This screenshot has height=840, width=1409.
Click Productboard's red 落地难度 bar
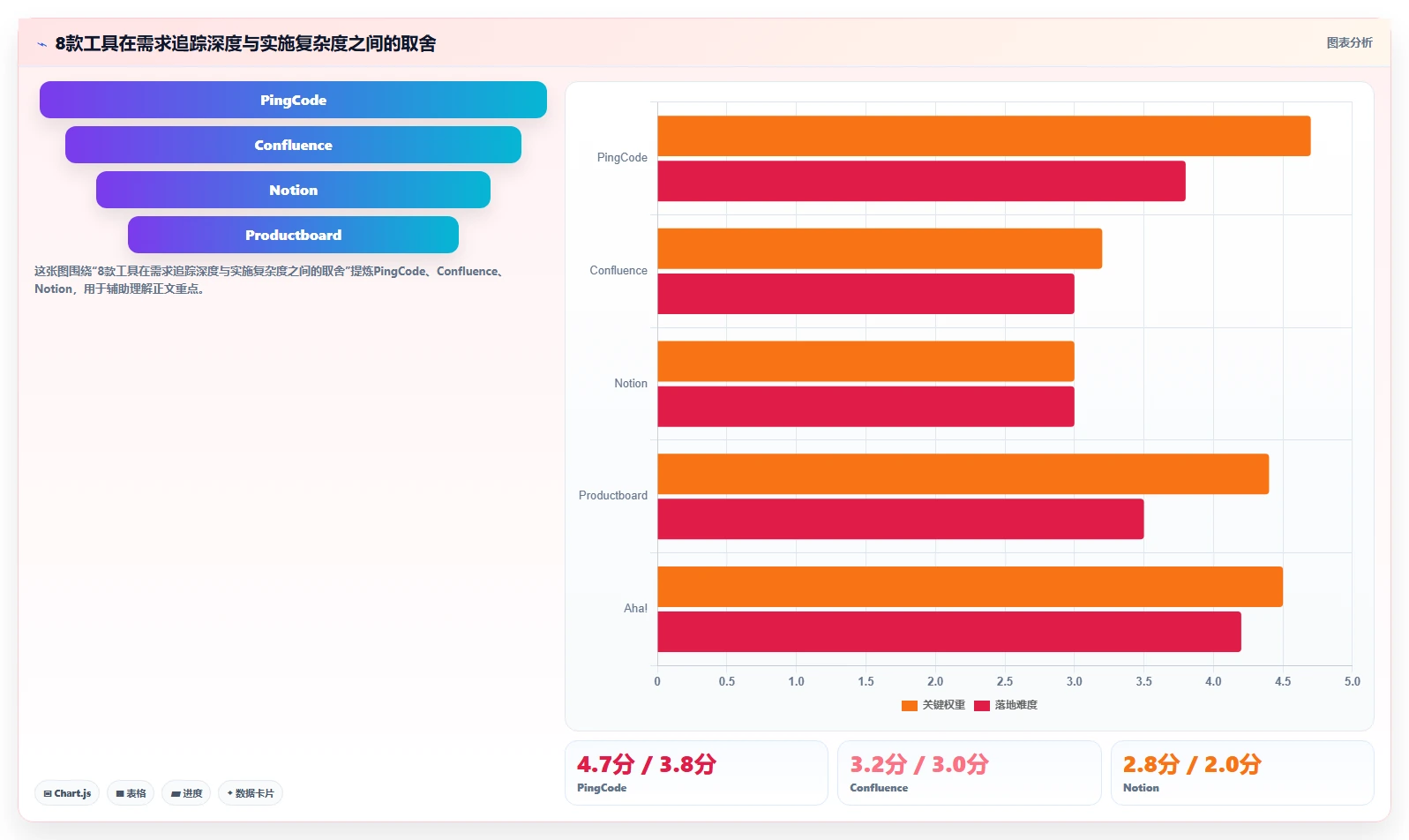point(901,519)
